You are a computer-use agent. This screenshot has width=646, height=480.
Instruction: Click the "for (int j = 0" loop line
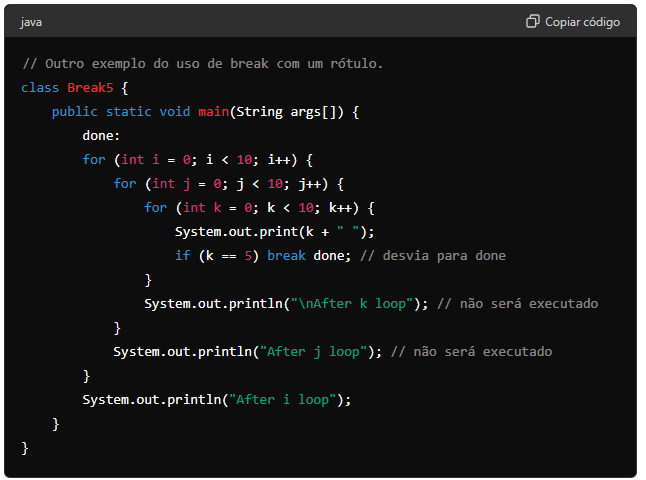229,184
